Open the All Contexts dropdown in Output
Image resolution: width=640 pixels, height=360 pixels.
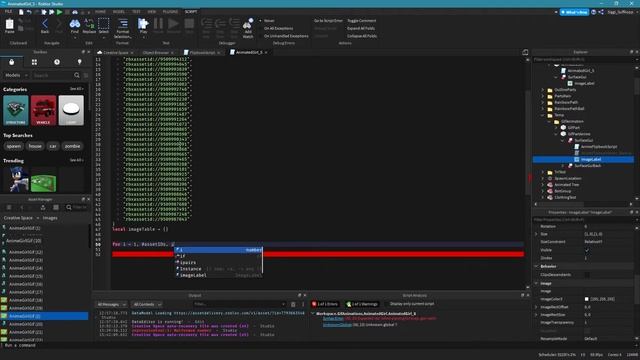[147, 304]
